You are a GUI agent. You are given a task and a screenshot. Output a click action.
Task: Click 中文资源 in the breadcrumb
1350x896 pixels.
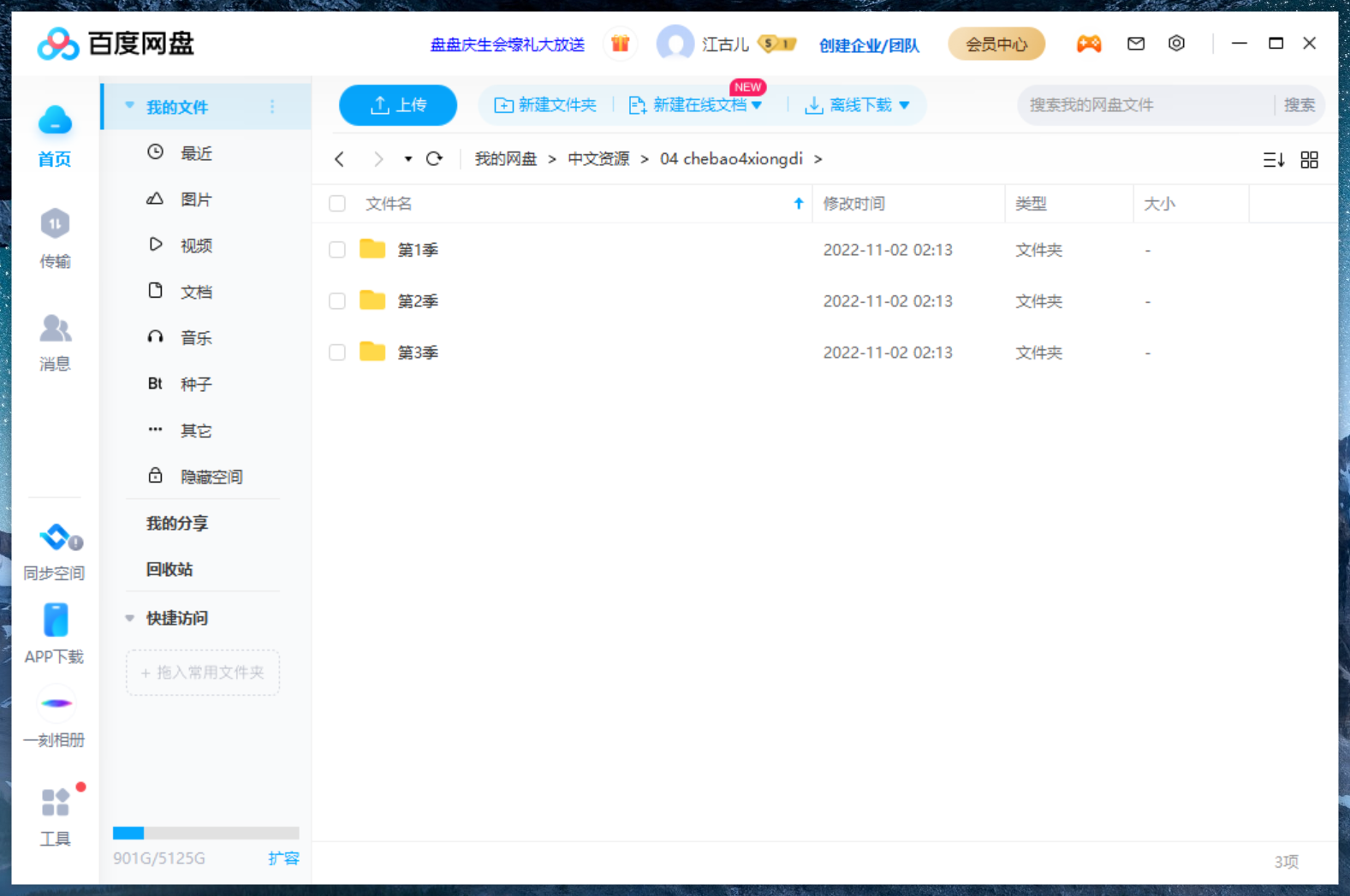pyautogui.click(x=598, y=159)
